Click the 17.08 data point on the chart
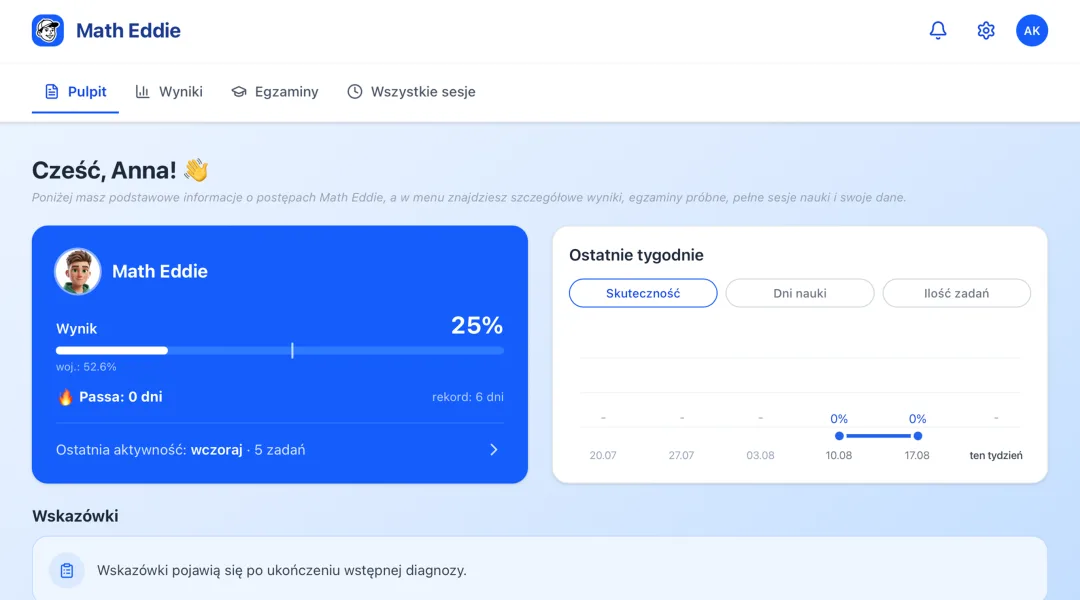This screenshot has height=600, width=1080. click(917, 436)
